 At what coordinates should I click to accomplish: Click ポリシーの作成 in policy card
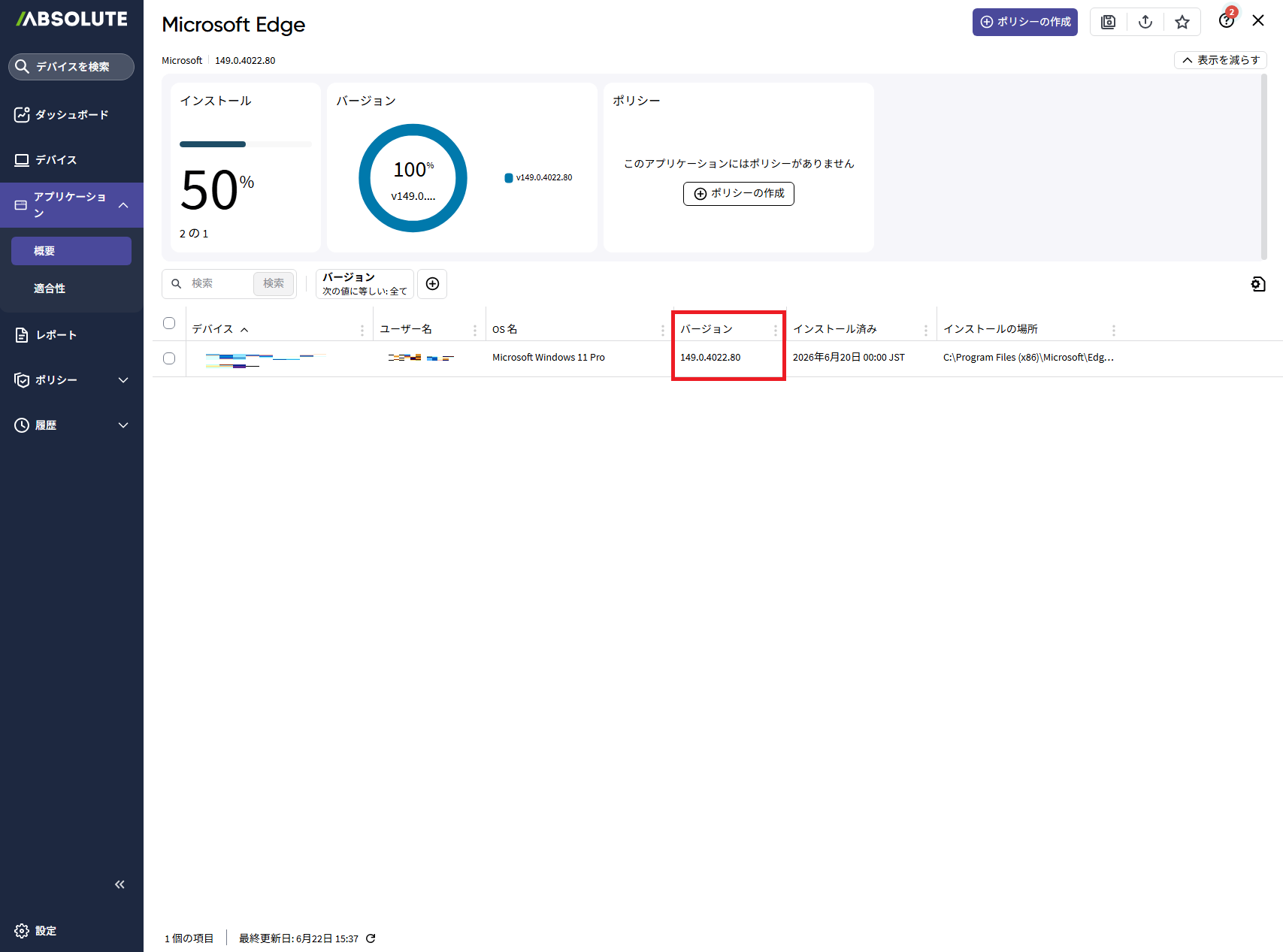tap(739, 194)
